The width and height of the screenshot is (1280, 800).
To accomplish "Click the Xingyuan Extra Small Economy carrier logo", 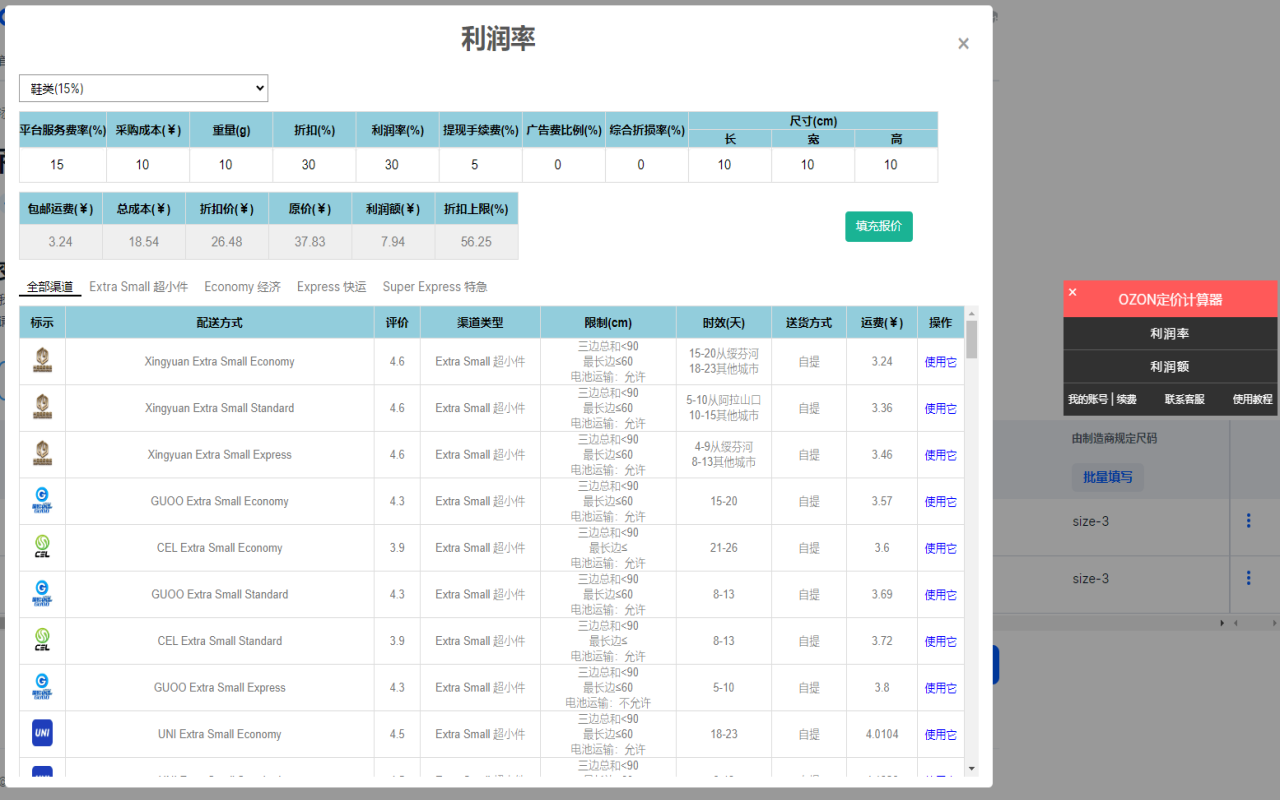I will (42, 361).
